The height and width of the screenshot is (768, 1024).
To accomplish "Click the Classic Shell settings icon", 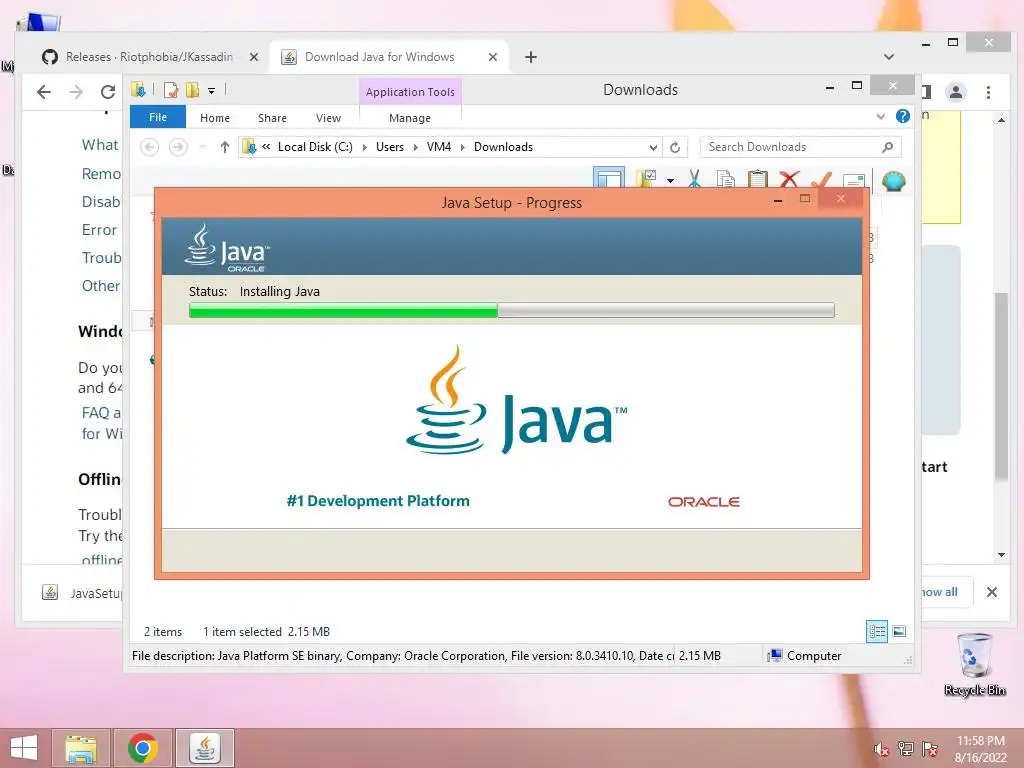I will (x=893, y=180).
